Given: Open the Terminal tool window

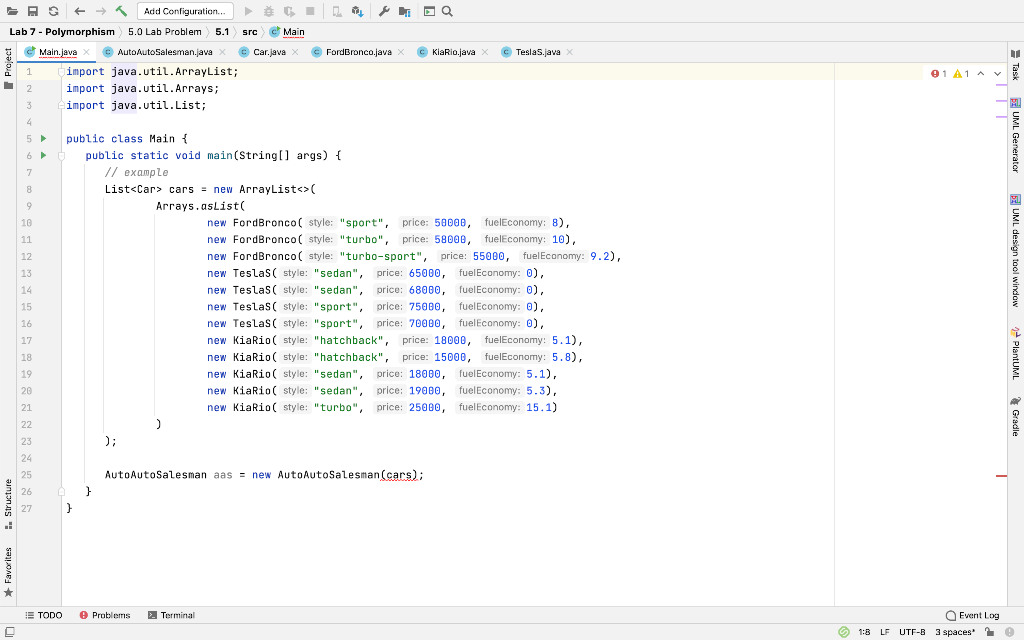Looking at the screenshot, I should click(x=171, y=615).
